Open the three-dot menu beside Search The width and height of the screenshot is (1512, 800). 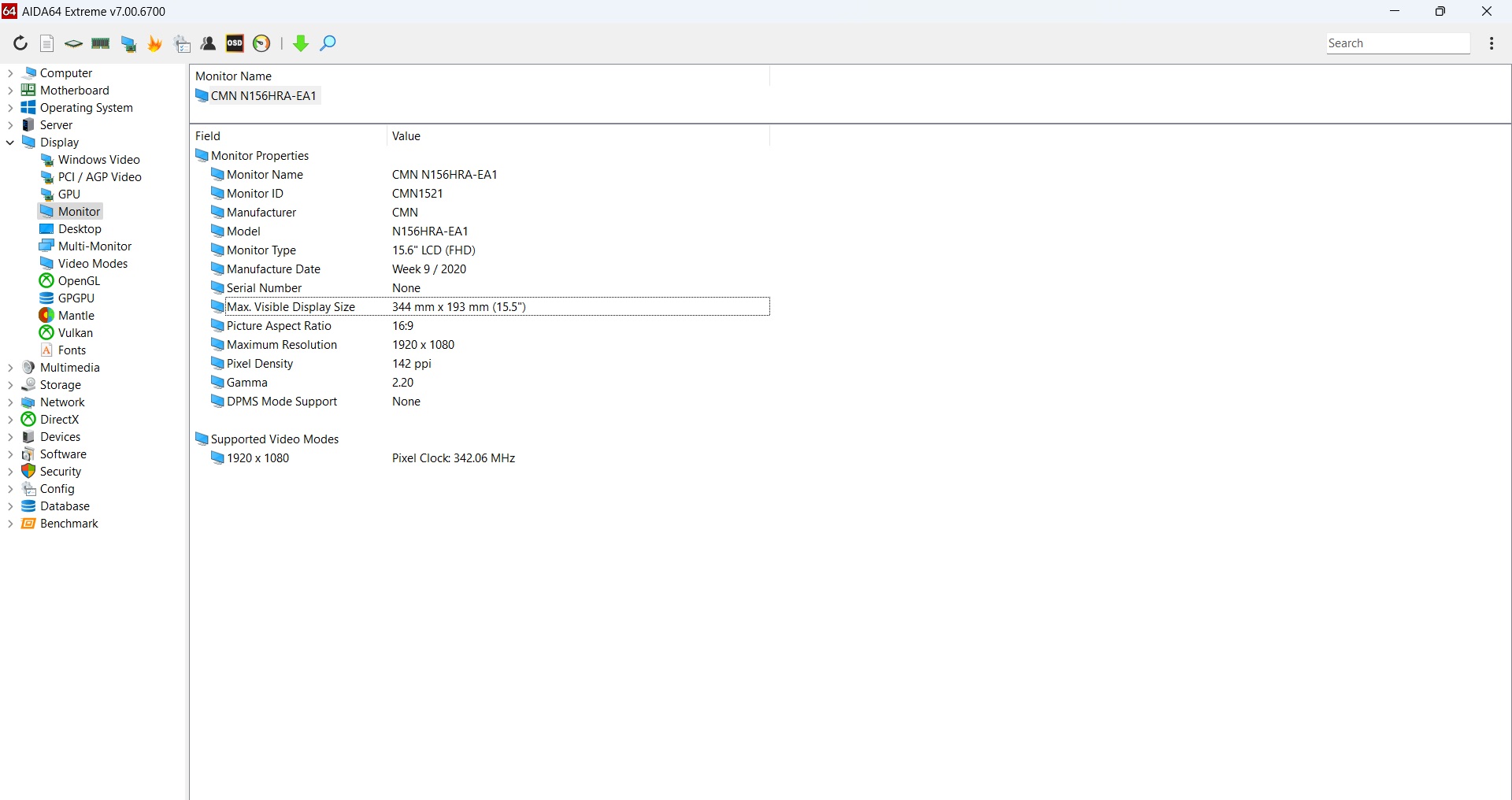(x=1492, y=43)
